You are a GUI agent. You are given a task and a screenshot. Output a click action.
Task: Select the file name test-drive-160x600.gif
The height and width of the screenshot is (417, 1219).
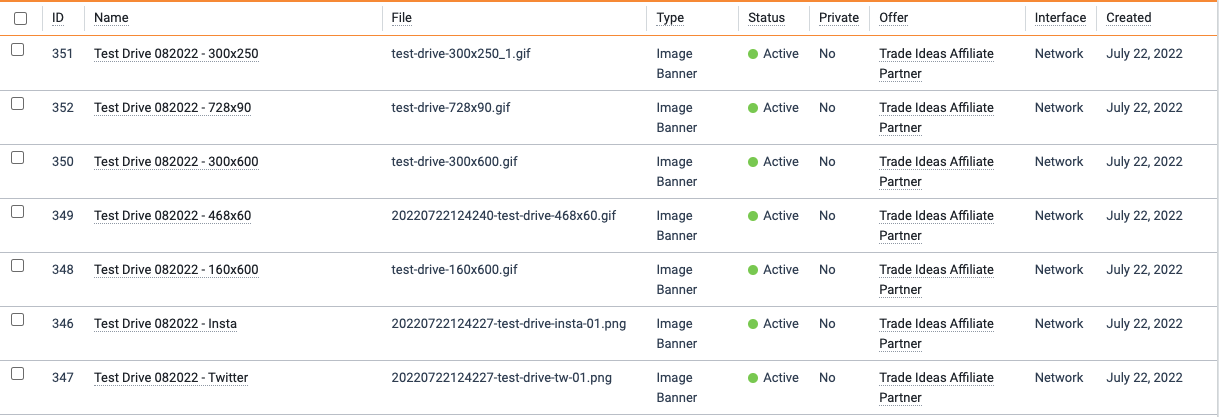[455, 270]
